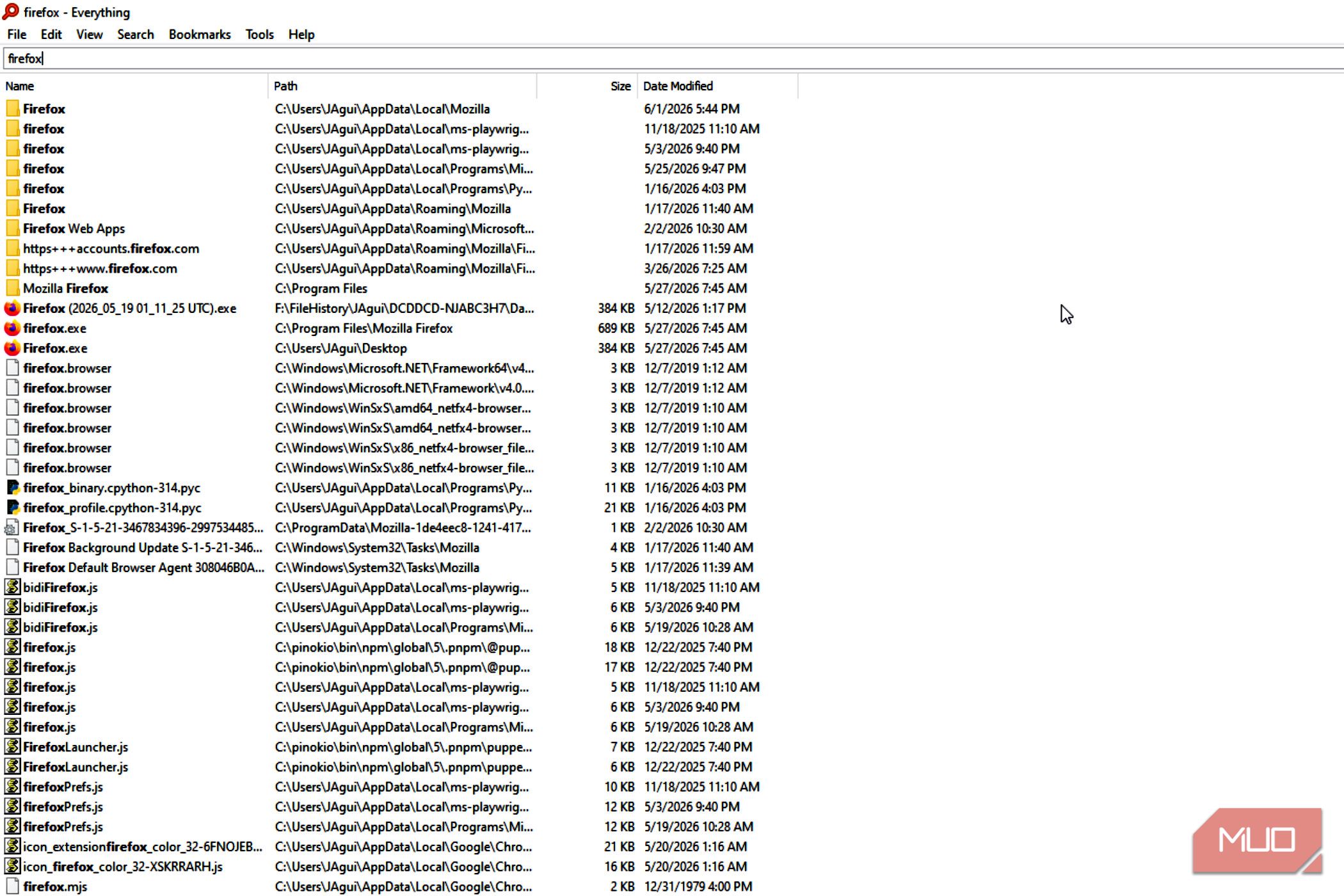The image size is (1344, 896).
Task: Sort results by Size column header
Action: 587,86
